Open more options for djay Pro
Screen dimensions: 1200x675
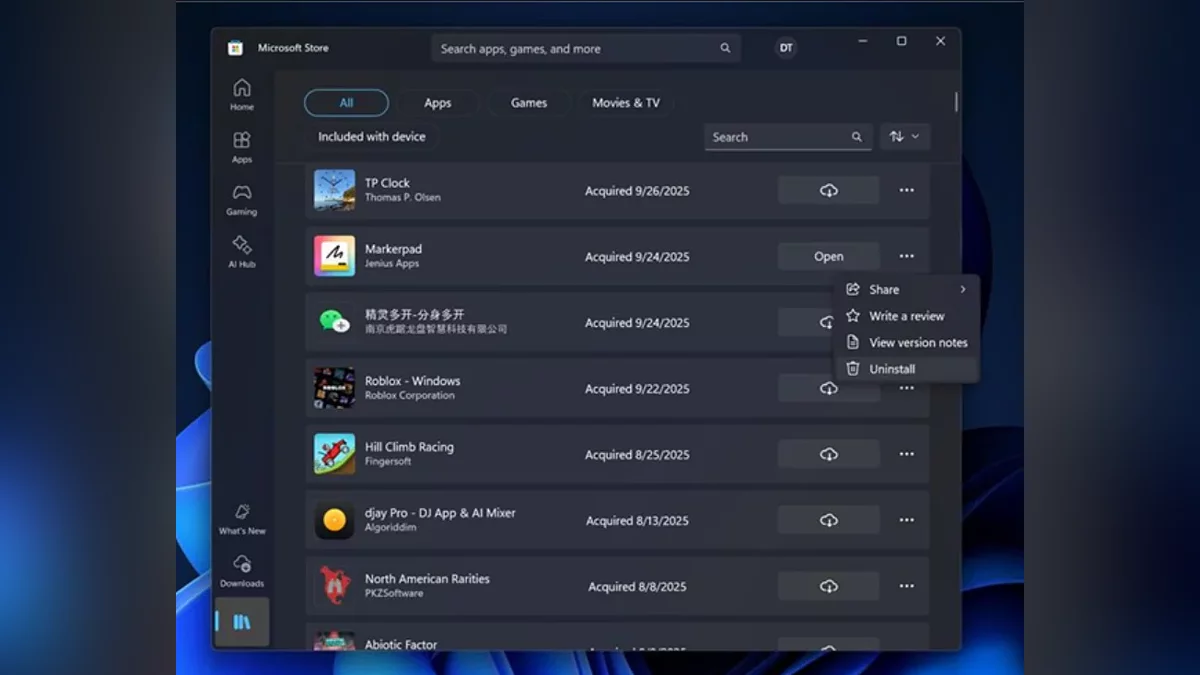(906, 520)
